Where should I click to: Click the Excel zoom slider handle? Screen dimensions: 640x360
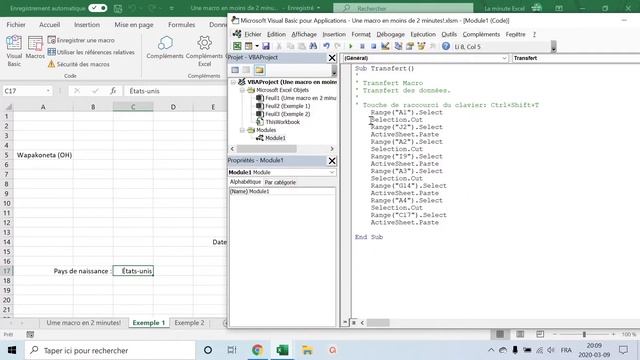[x=584, y=334]
